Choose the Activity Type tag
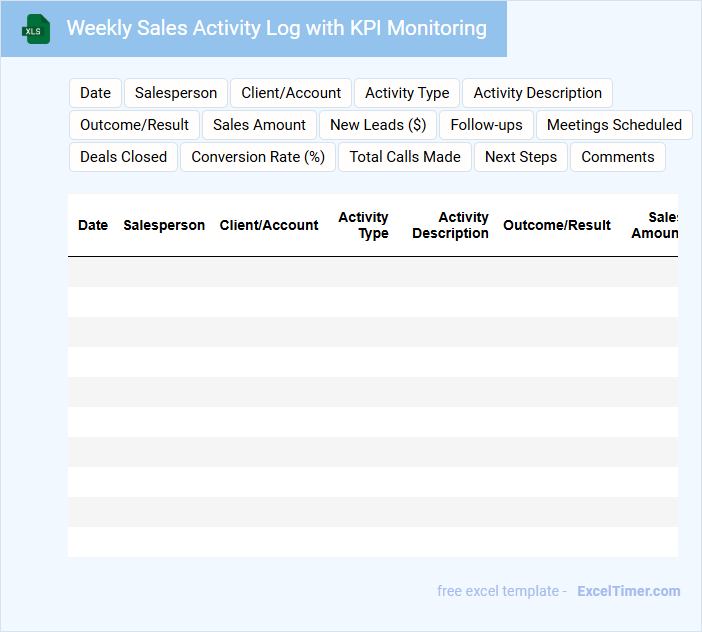Screen dimensions: 702x632 (x=407, y=93)
